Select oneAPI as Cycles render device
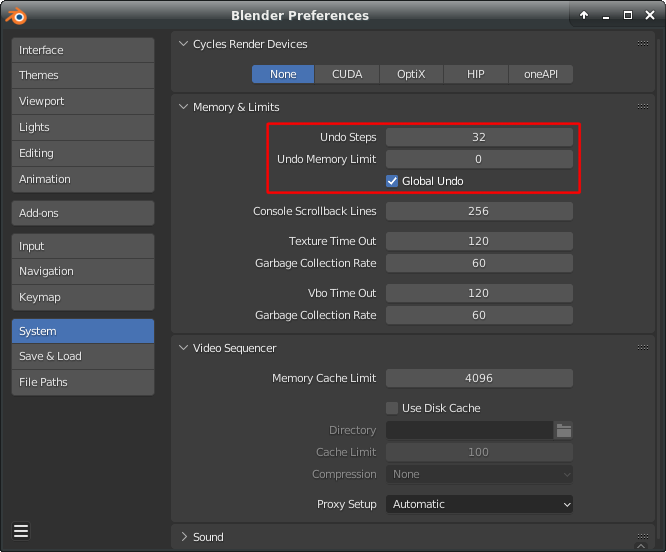The height and width of the screenshot is (552, 666). 541,74
